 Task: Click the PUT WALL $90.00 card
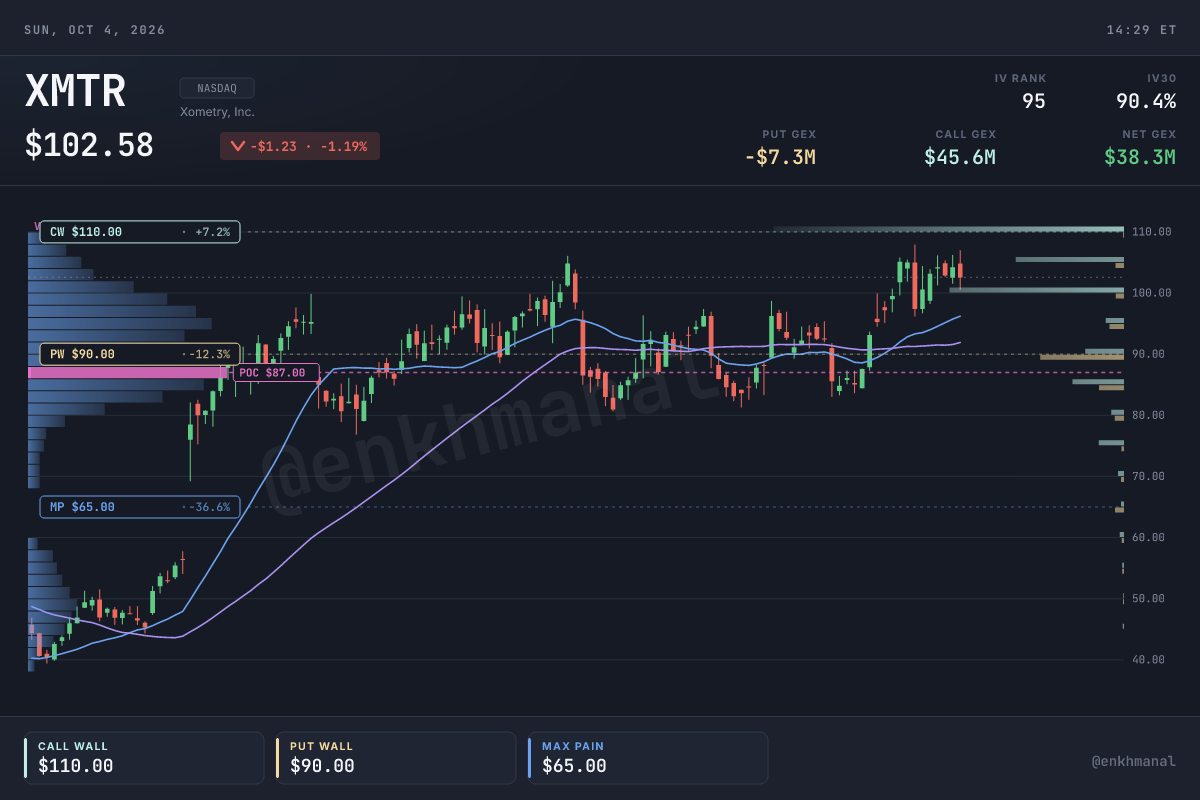(x=396, y=758)
